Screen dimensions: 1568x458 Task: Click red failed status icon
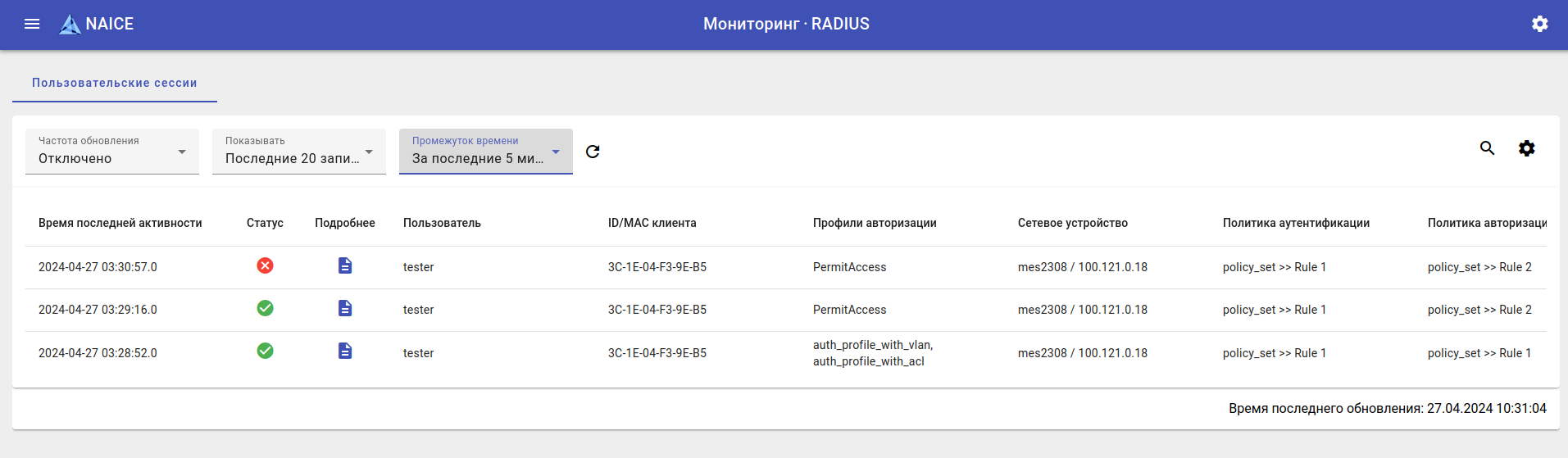pos(265,265)
